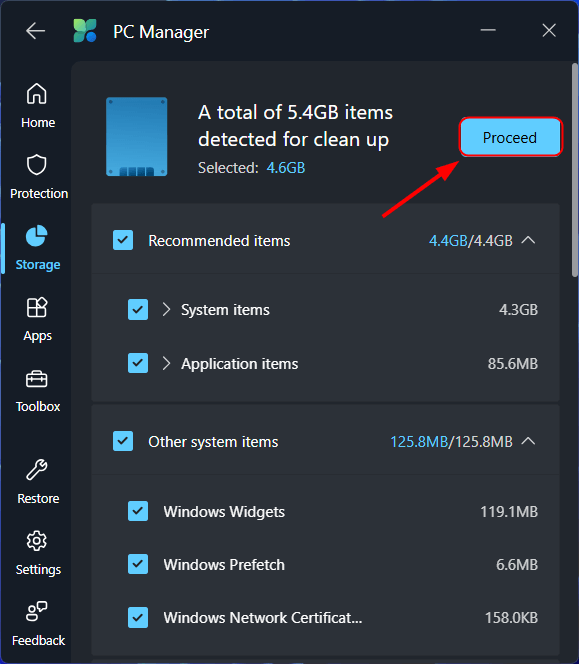Image resolution: width=579 pixels, height=664 pixels.
Task: Open the Apps section icon
Action: coord(37,307)
